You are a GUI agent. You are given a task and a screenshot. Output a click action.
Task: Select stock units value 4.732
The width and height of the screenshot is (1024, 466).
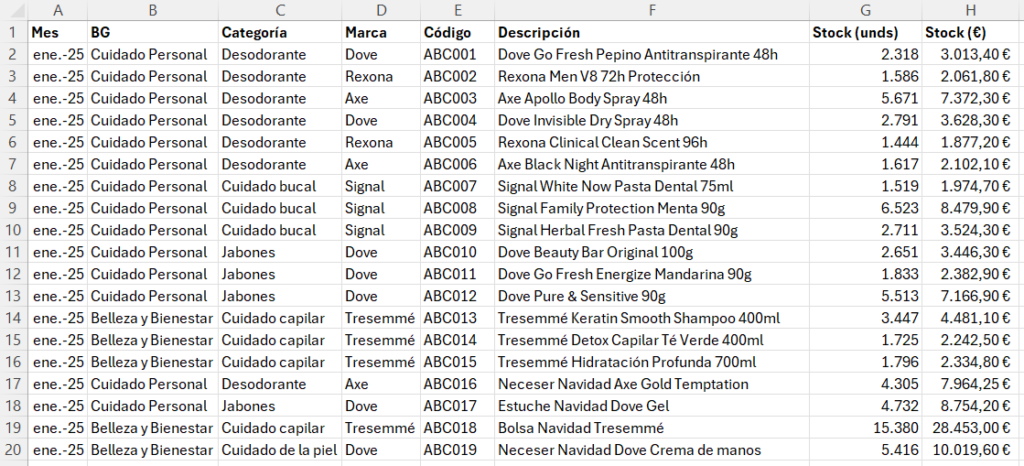tap(866, 406)
